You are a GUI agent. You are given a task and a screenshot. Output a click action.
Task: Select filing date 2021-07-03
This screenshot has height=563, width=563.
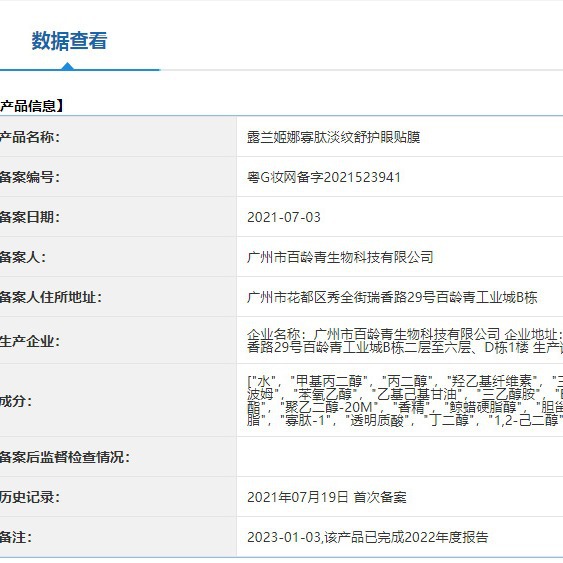(x=284, y=217)
